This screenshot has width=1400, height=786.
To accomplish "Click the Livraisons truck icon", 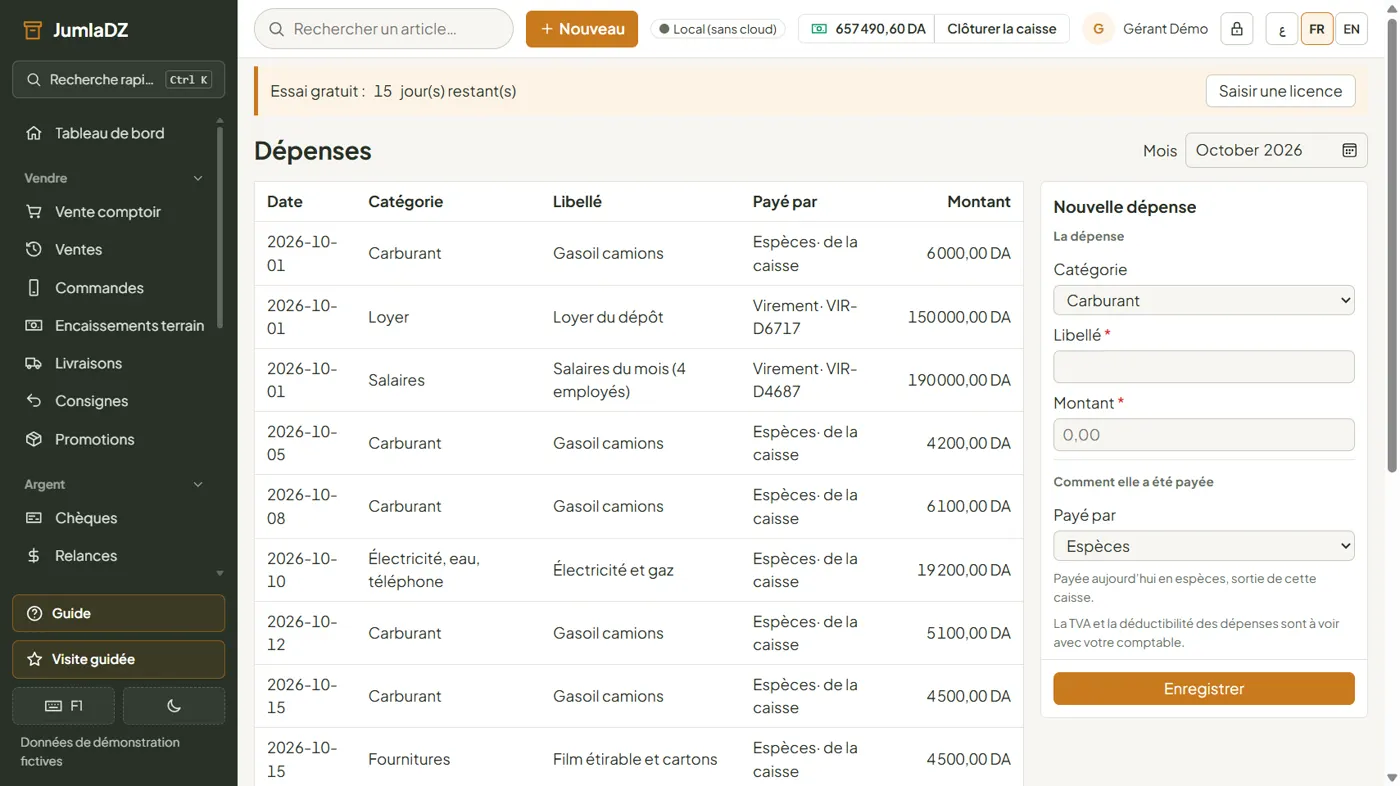I will tap(34, 364).
